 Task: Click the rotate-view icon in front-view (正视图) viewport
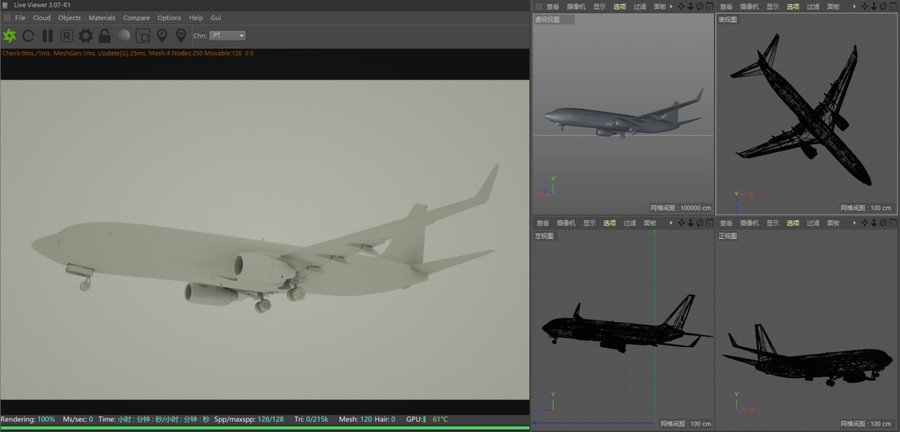coord(883,223)
